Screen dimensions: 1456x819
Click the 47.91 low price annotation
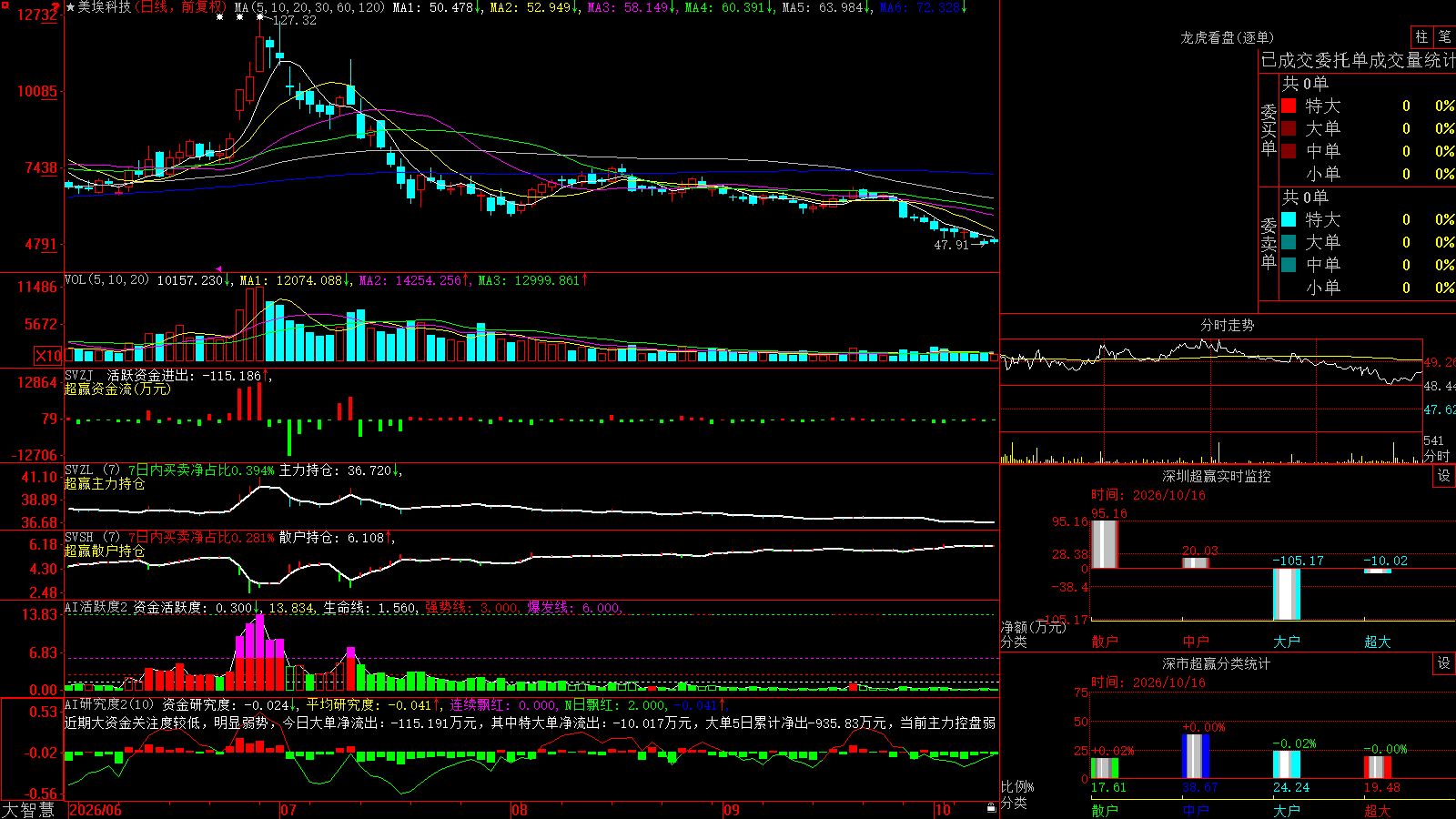pyautogui.click(x=952, y=245)
